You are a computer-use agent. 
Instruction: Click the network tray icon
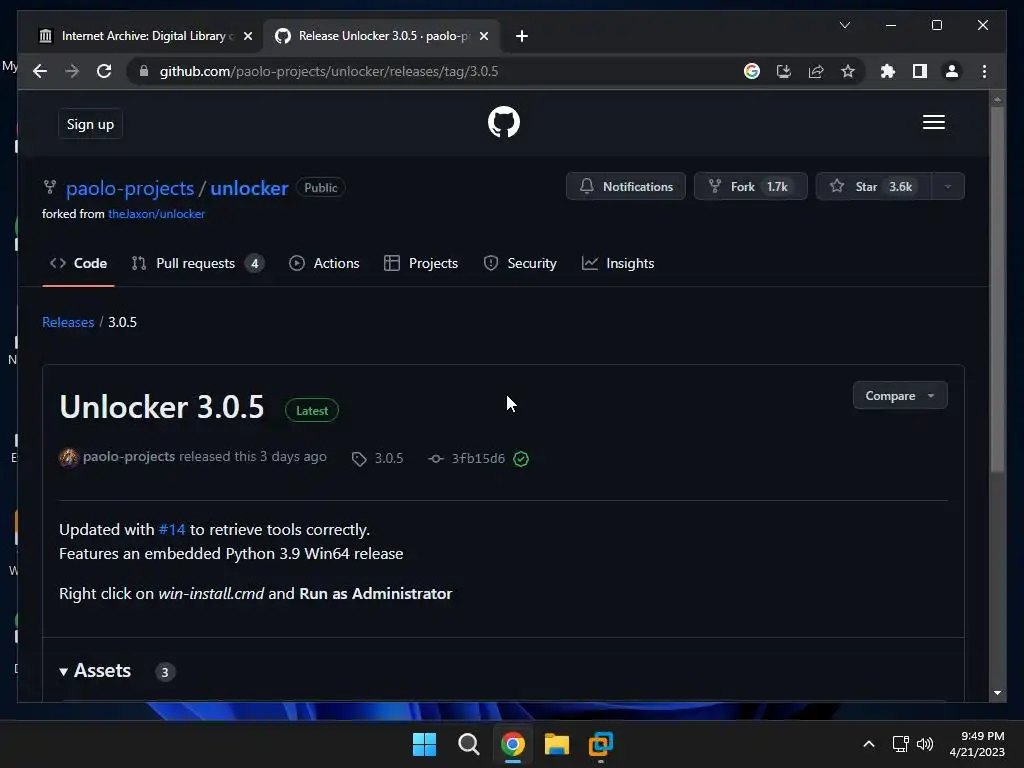(x=901, y=744)
